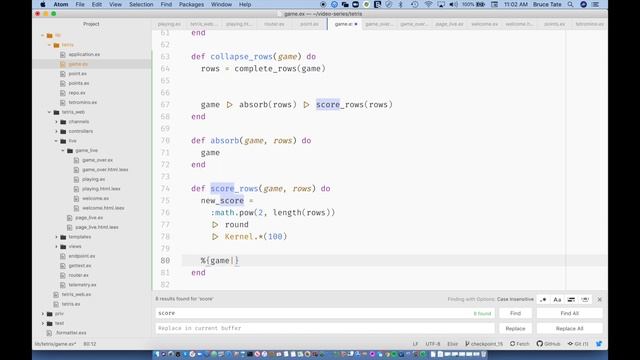Viewport: 640px width, 360px height.
Task: Expand the views folder
Action: tap(56, 247)
